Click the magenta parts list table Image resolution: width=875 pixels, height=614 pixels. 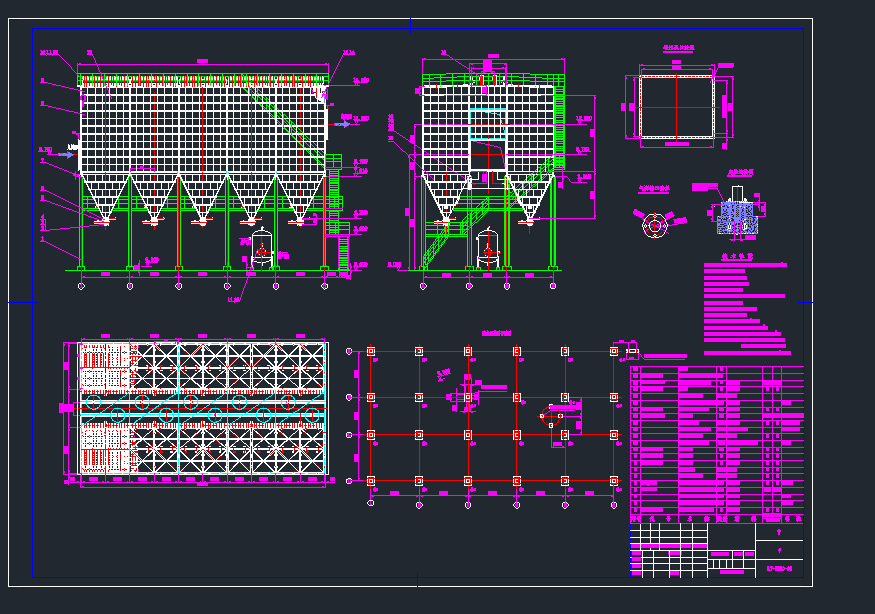pyautogui.click(x=716, y=440)
